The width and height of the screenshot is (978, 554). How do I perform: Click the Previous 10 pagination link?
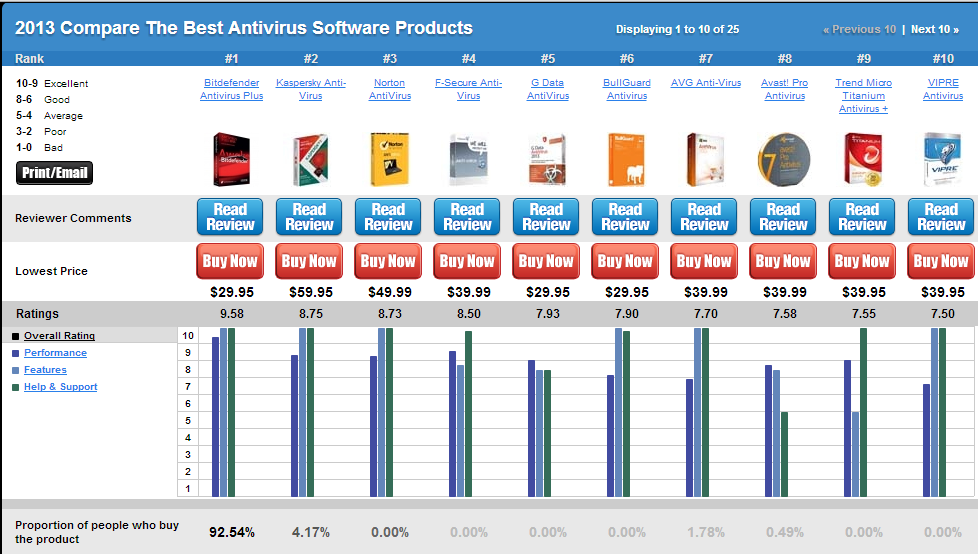pos(859,29)
